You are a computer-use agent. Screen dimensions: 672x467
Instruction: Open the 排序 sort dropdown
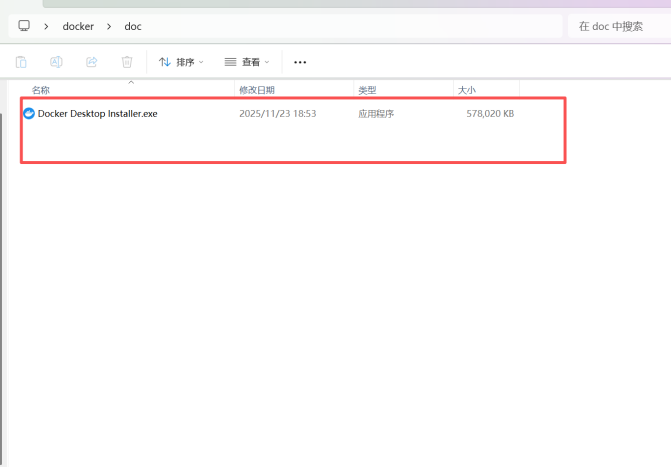tap(181, 62)
